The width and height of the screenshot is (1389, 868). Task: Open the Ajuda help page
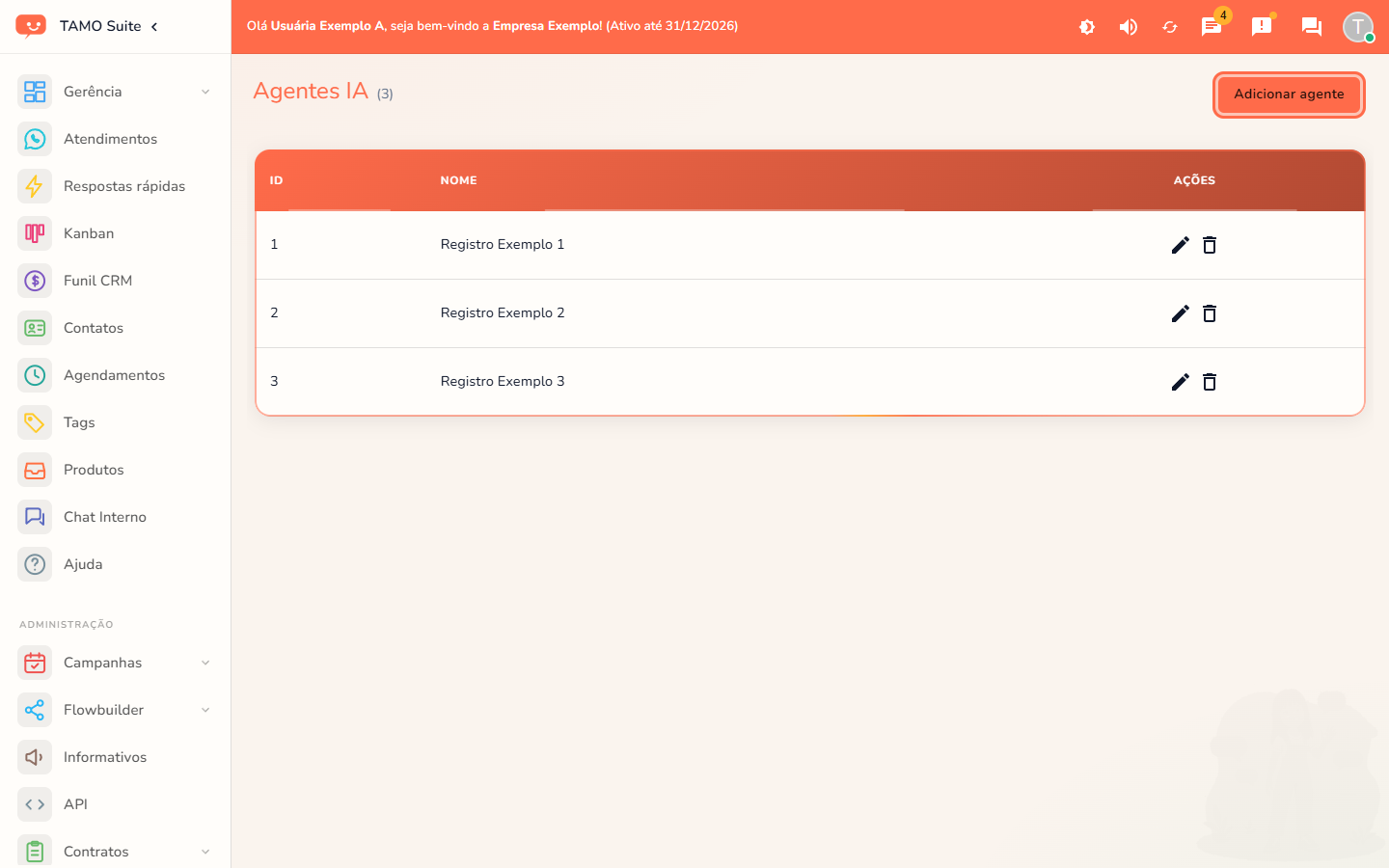pos(115,564)
